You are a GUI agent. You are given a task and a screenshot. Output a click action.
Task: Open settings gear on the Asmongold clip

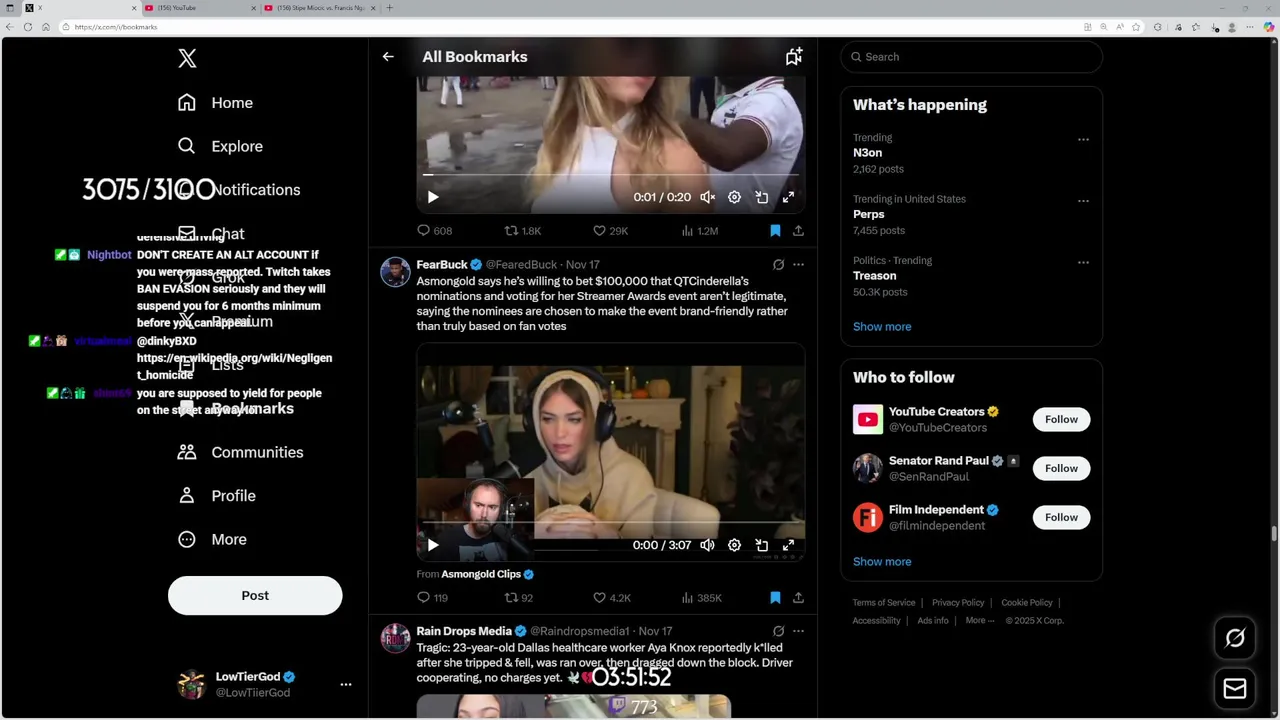(734, 546)
